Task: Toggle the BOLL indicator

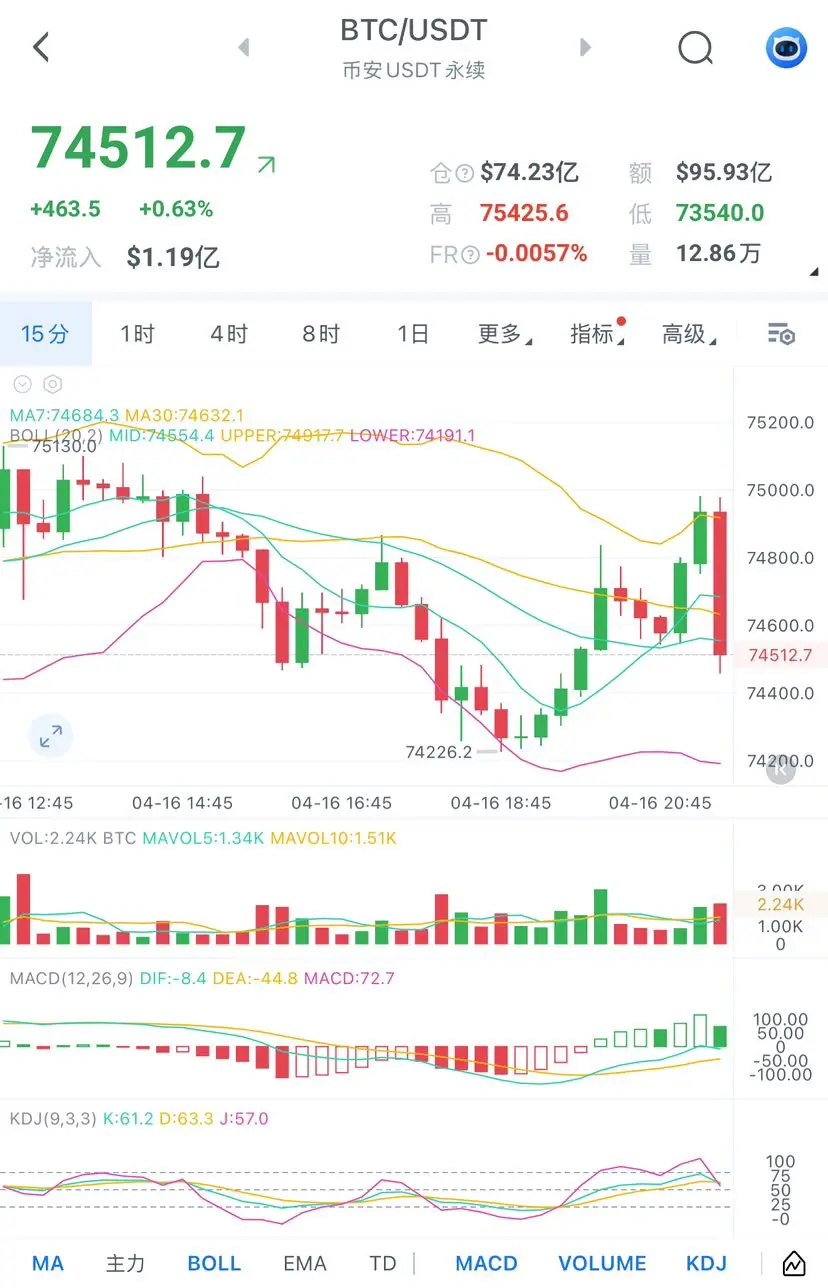Action: pos(214,1263)
